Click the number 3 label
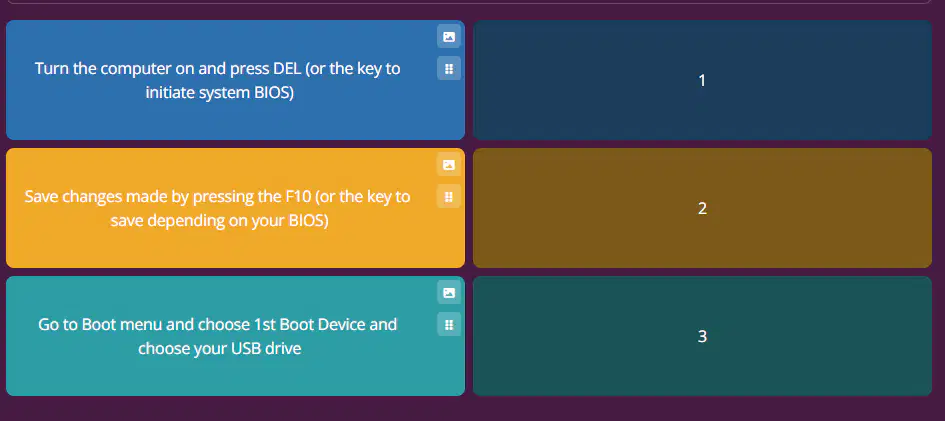The image size is (945, 421). (702, 336)
